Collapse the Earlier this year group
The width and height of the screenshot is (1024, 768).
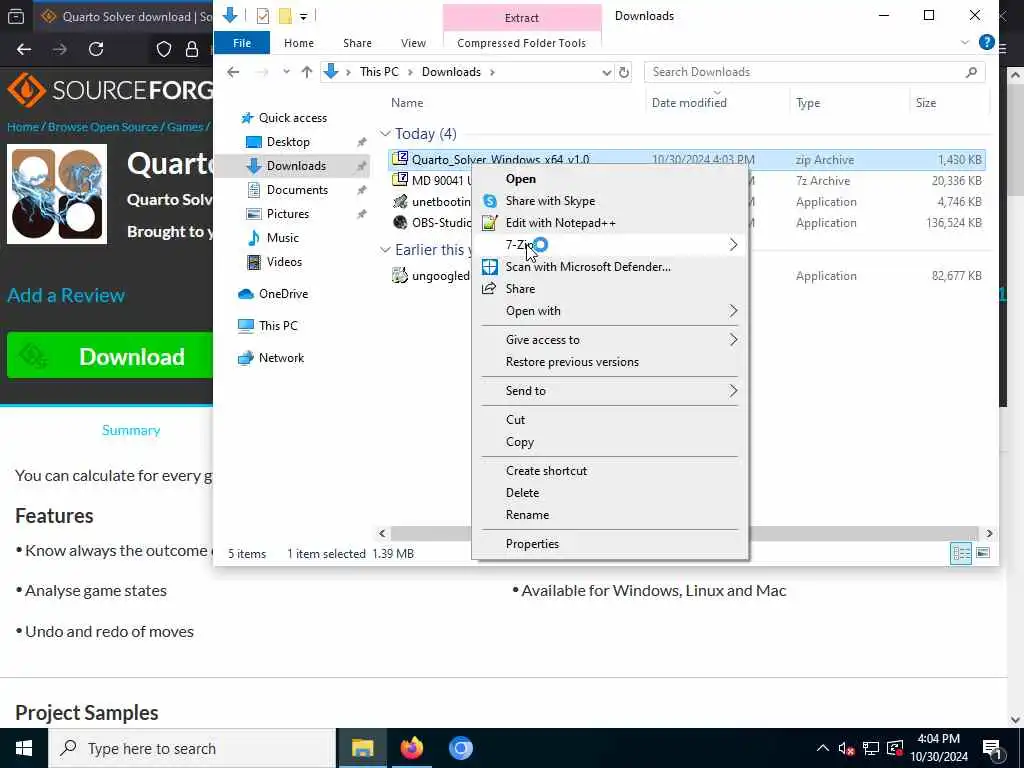tap(385, 249)
